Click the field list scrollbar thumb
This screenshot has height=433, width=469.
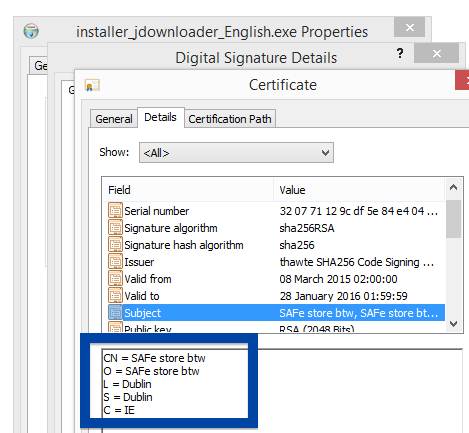pos(453,219)
